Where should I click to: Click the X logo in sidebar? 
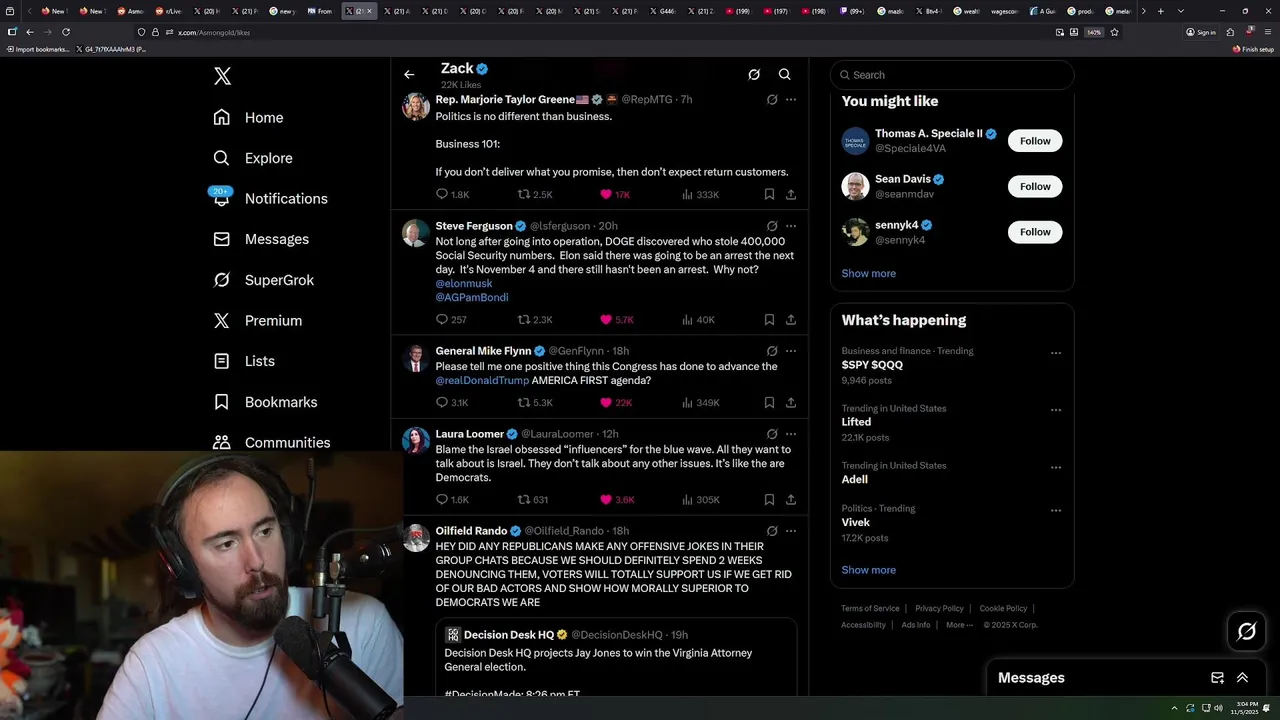pyautogui.click(x=222, y=76)
